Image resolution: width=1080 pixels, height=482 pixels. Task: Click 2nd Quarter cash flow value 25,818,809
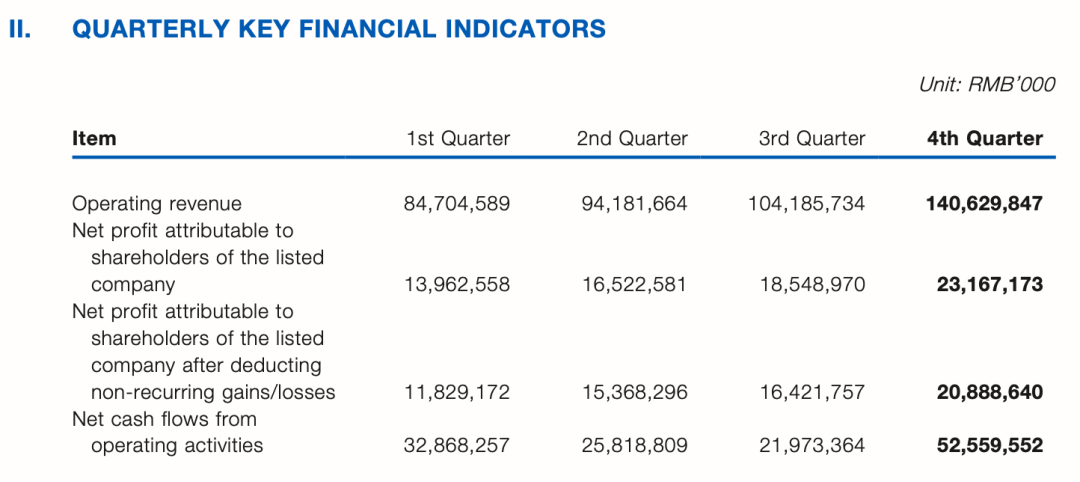coord(634,446)
